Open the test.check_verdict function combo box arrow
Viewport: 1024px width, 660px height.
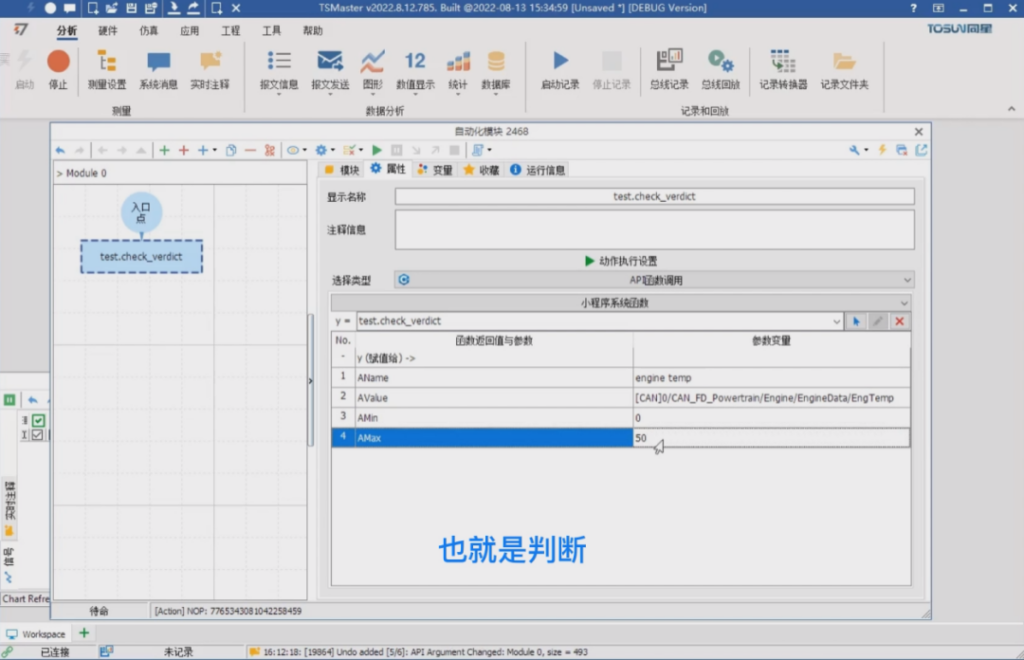point(837,321)
